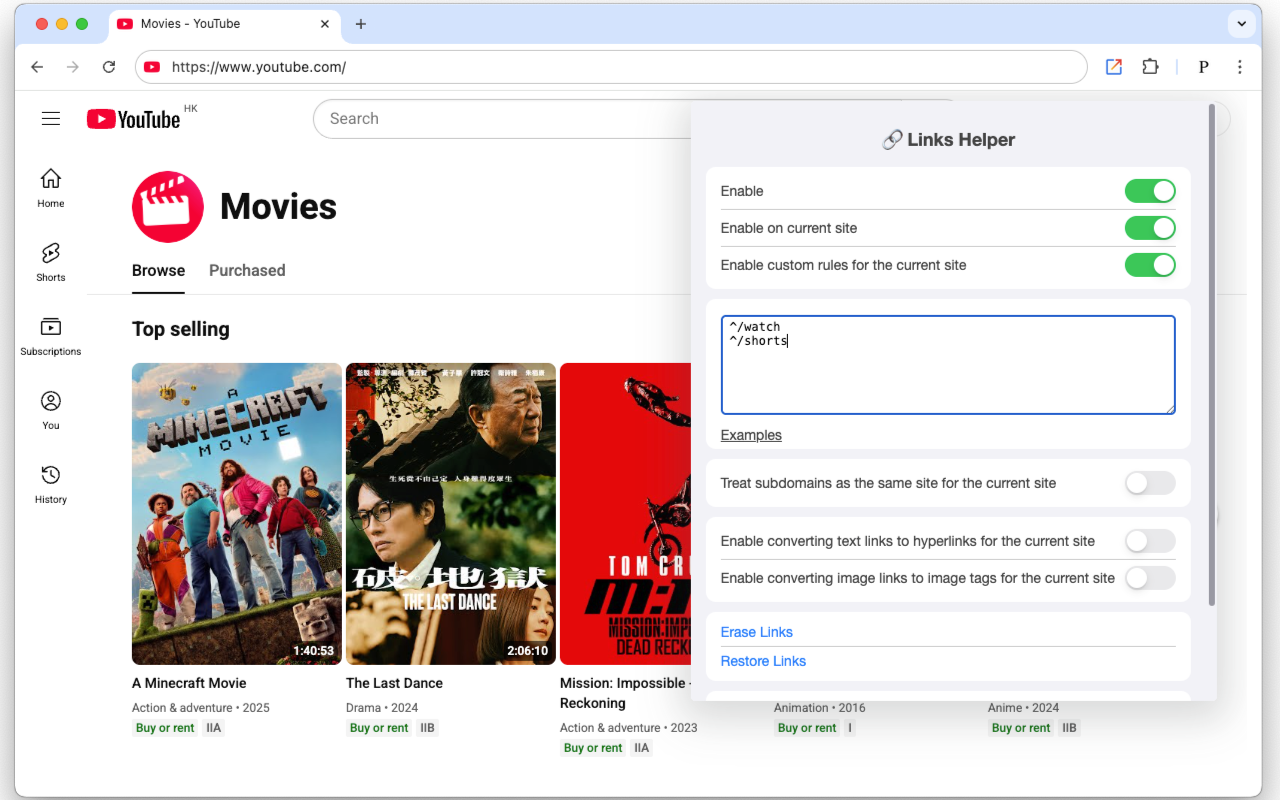Enable treating subdomains as the same site

(1150, 483)
